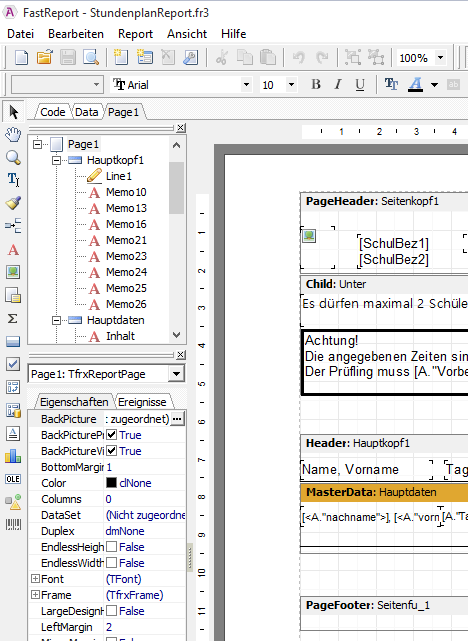Open the Datei menu
Screen dimensions: 468x641
[20, 34]
